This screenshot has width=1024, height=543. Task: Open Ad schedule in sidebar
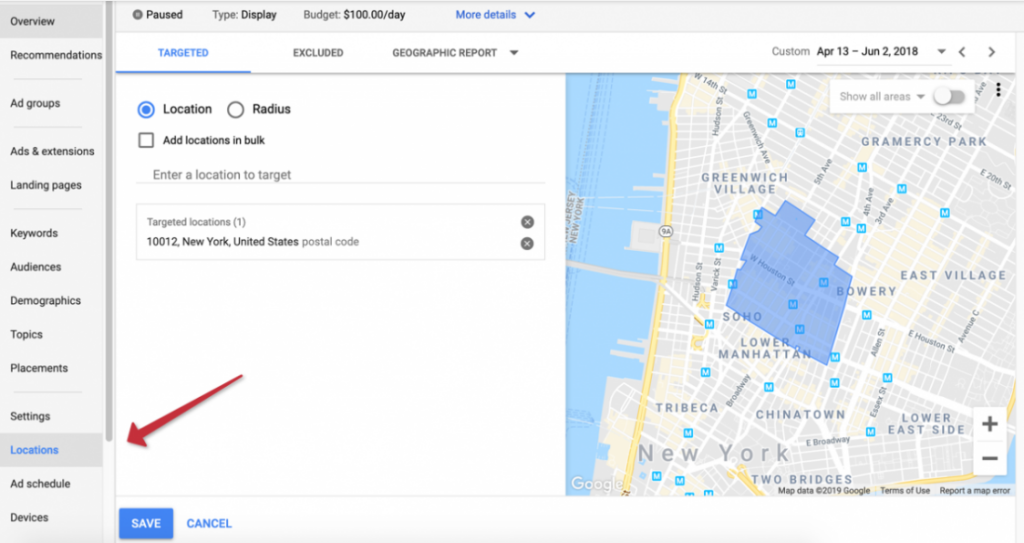pyautogui.click(x=40, y=484)
